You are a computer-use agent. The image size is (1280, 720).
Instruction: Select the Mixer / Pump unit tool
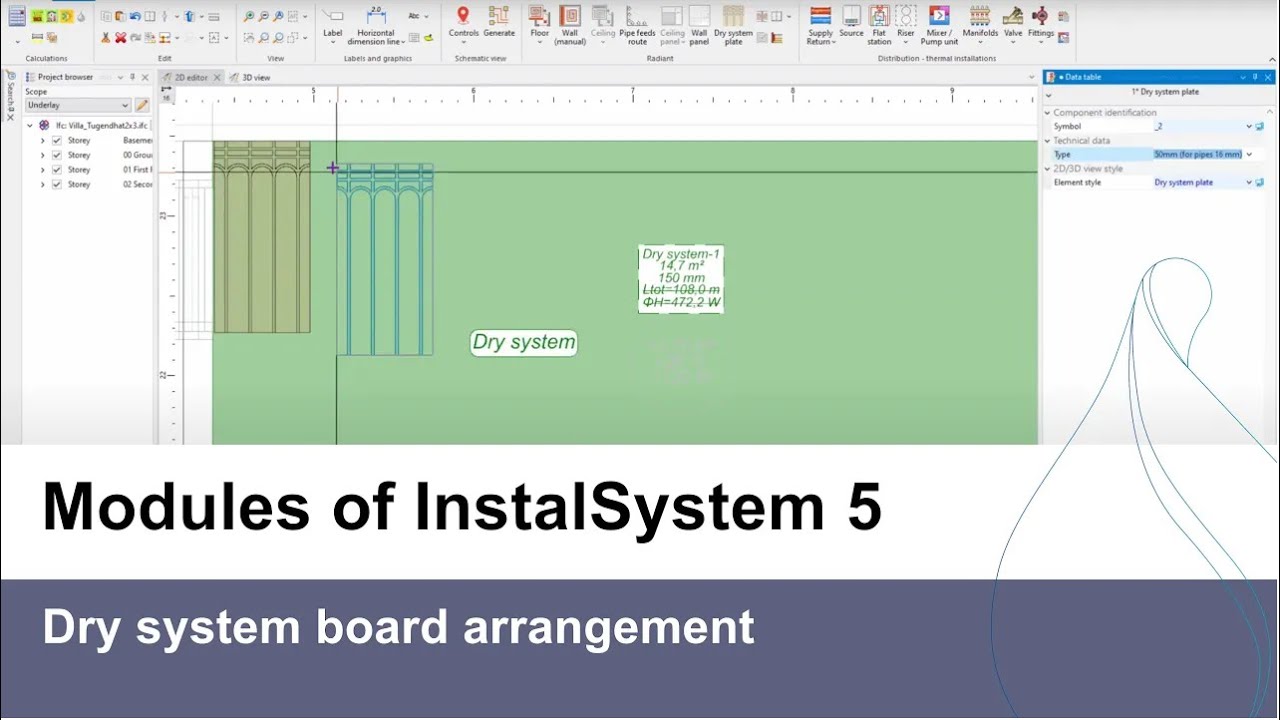pos(939,27)
